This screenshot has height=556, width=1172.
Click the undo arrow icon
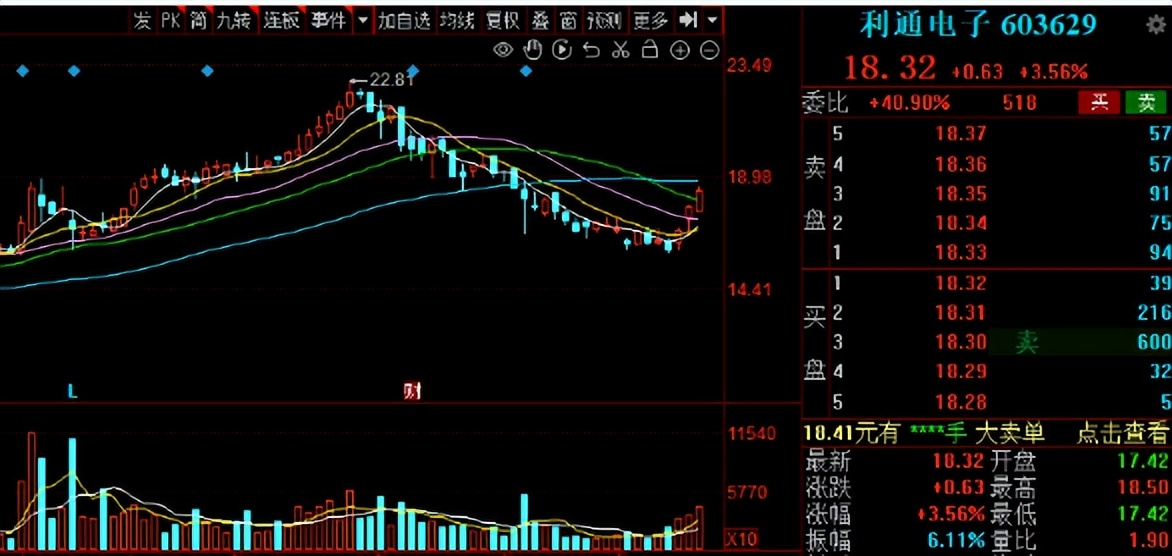[x=591, y=50]
